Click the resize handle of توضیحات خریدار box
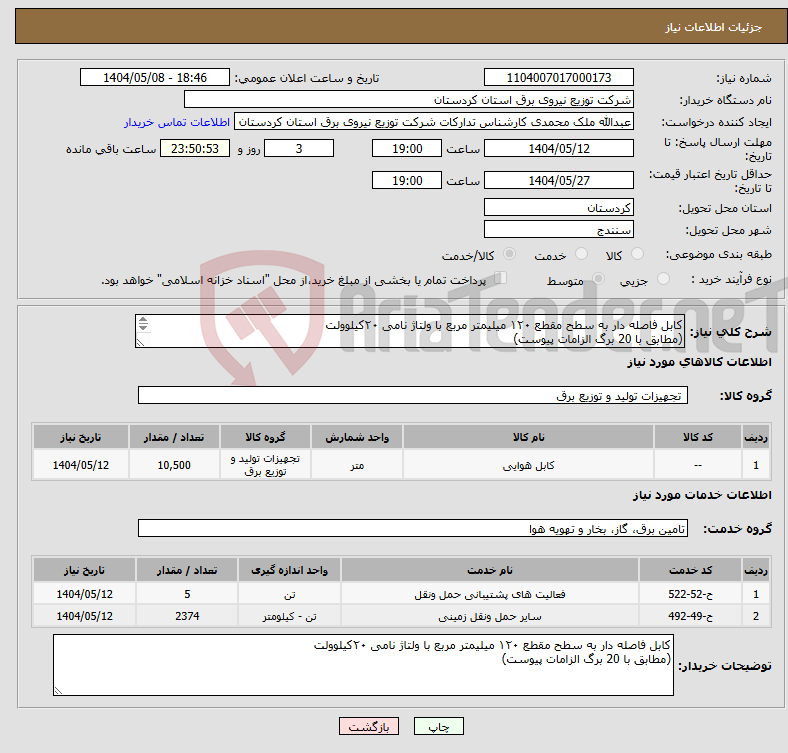The image size is (788, 753). click(x=58, y=691)
